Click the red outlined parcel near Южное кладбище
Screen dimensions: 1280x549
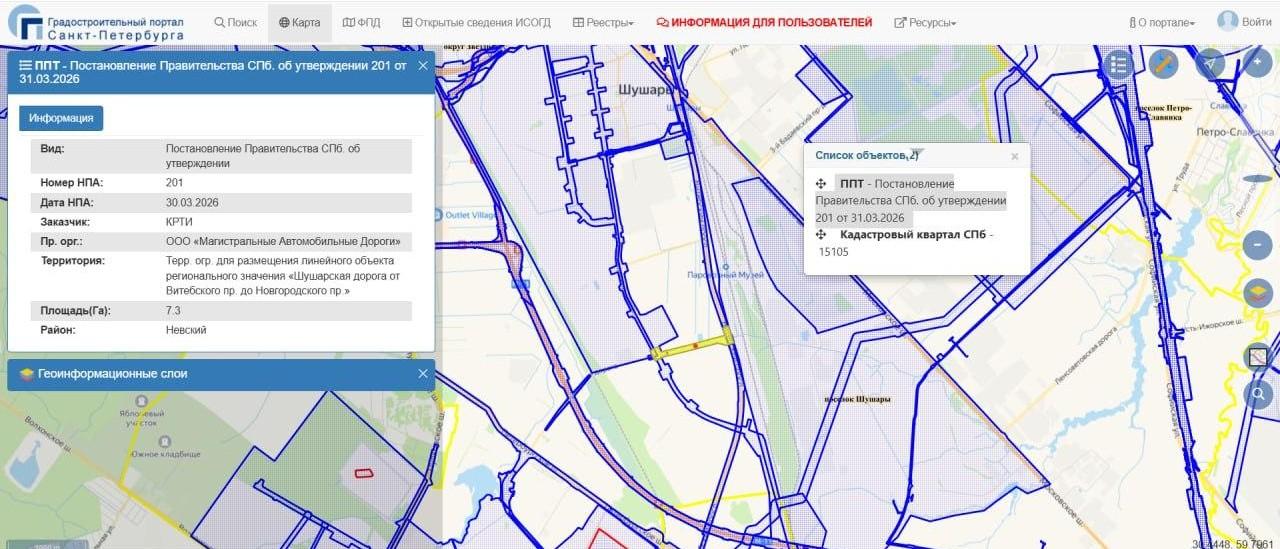click(364, 472)
